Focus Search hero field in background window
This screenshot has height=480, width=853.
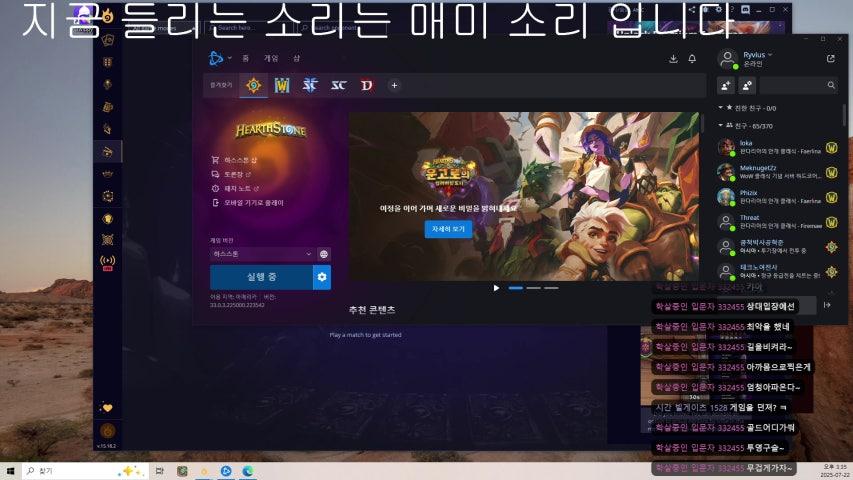(248, 27)
